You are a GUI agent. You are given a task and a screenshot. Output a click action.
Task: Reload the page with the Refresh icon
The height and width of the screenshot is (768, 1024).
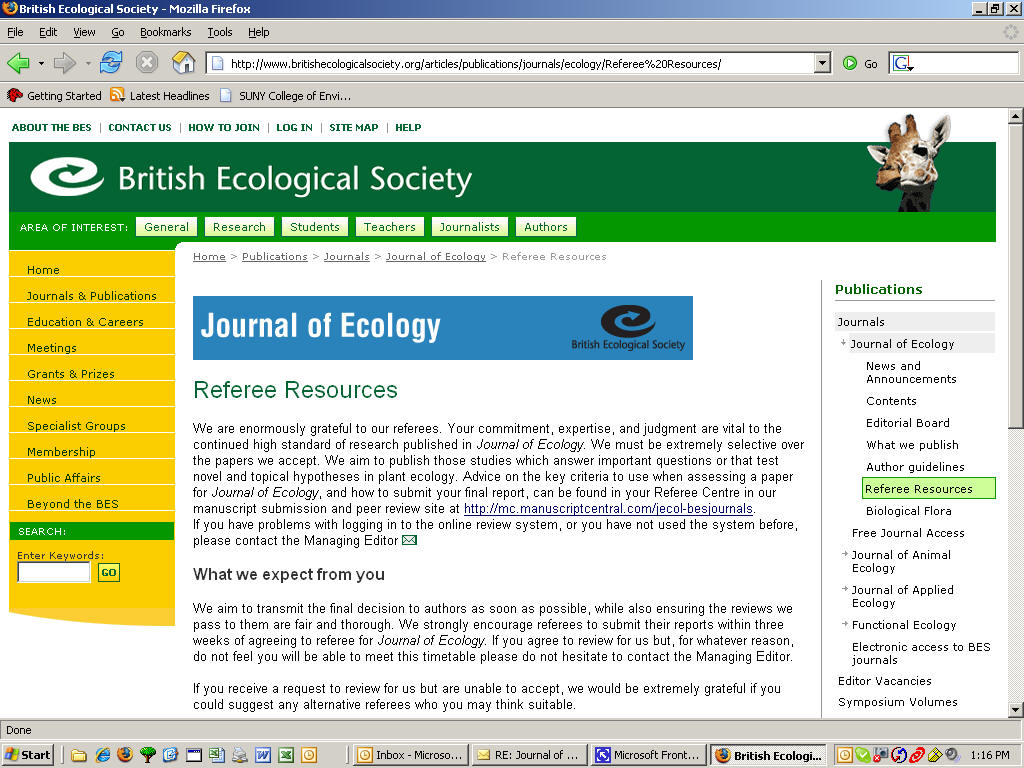[110, 63]
